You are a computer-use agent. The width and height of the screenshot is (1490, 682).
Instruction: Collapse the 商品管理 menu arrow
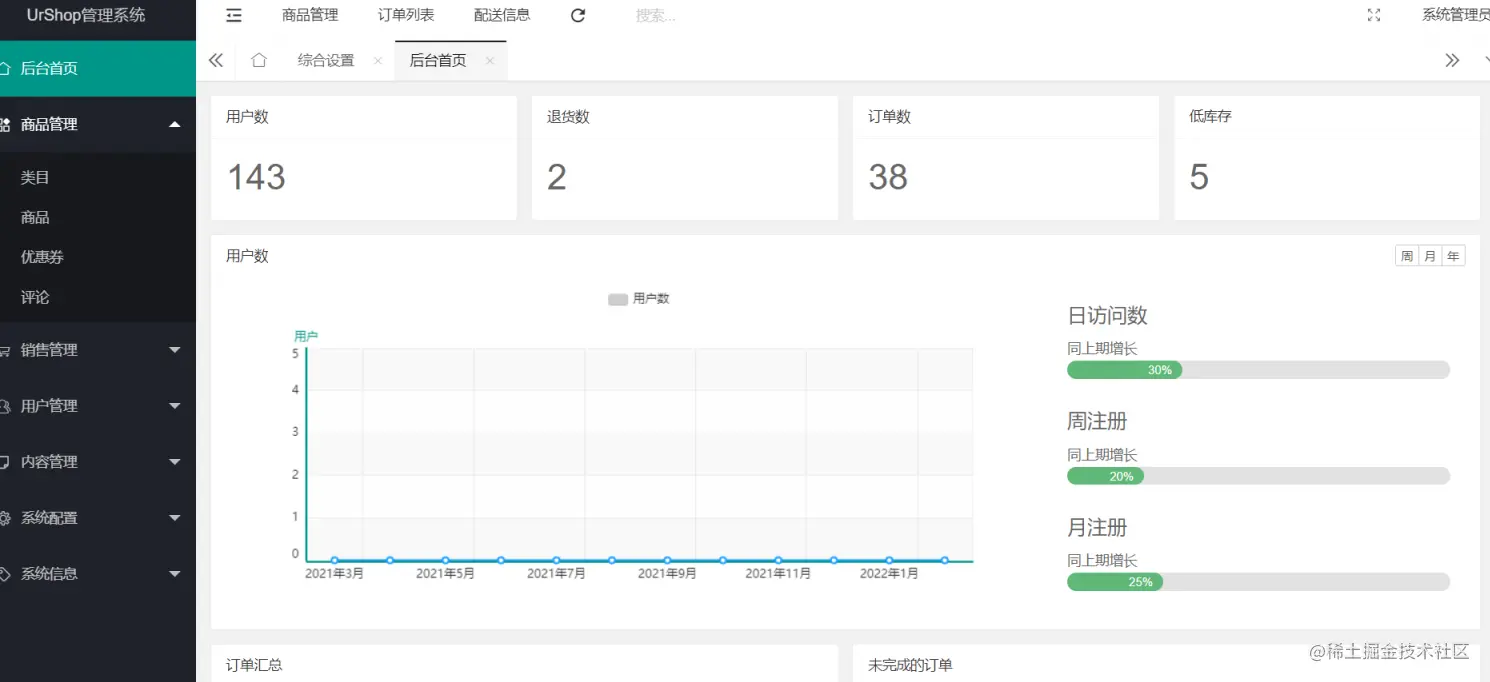175,124
